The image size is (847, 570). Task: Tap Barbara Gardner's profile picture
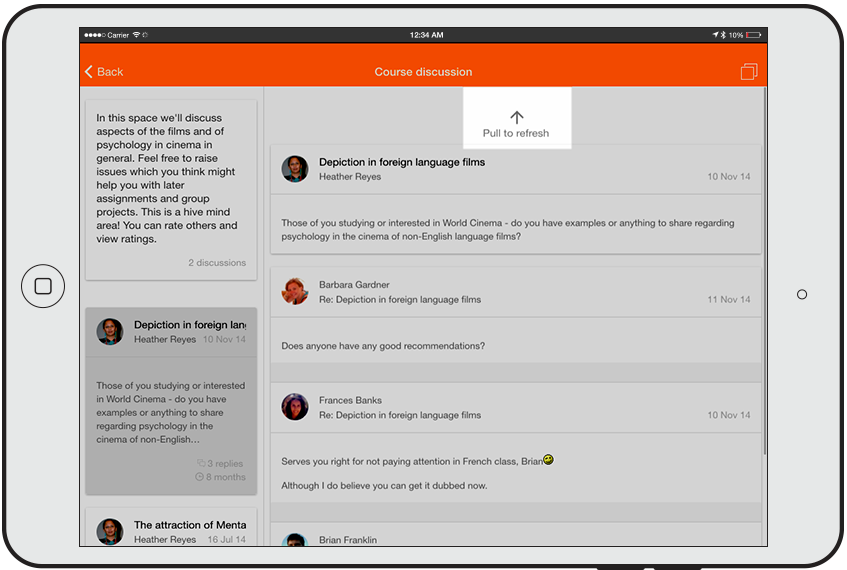click(295, 291)
